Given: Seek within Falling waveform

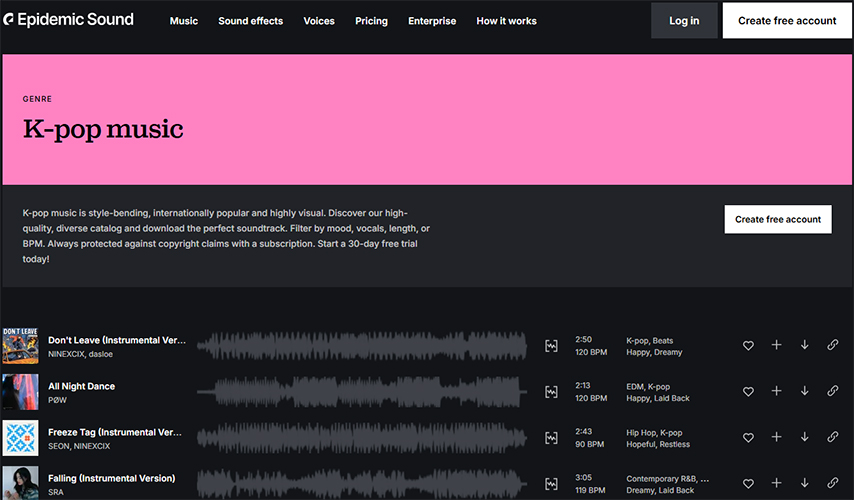Looking at the screenshot, I should coord(362,483).
